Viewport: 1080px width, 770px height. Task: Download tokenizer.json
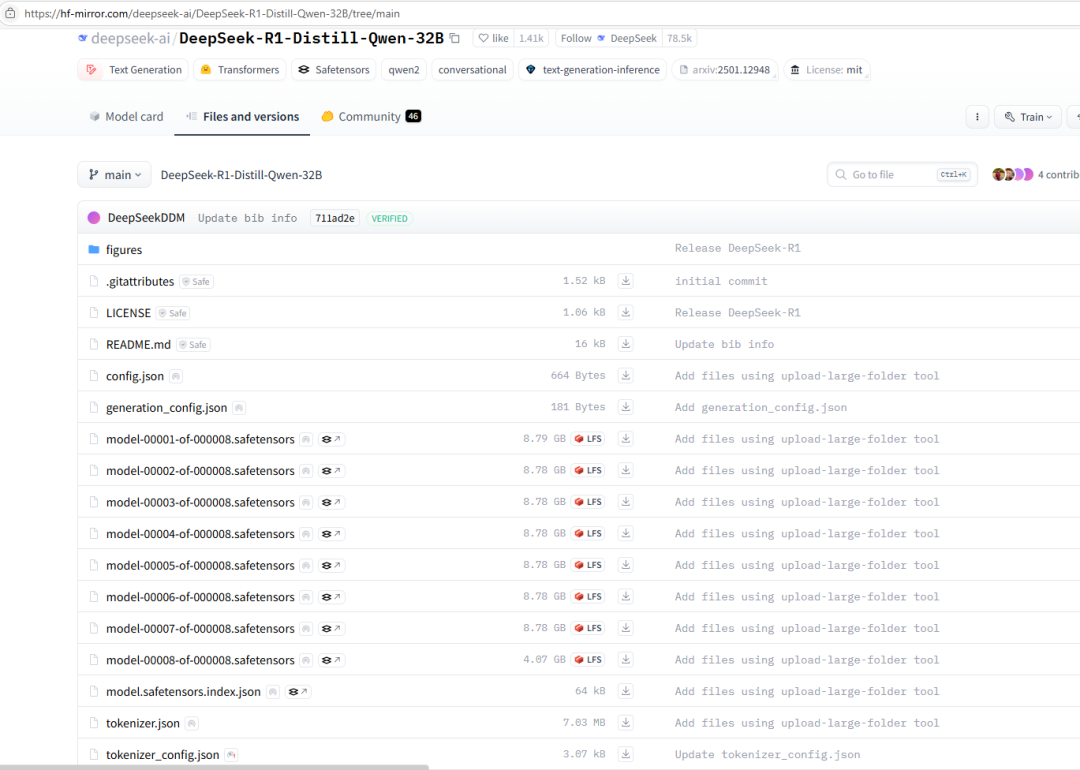[x=625, y=723]
